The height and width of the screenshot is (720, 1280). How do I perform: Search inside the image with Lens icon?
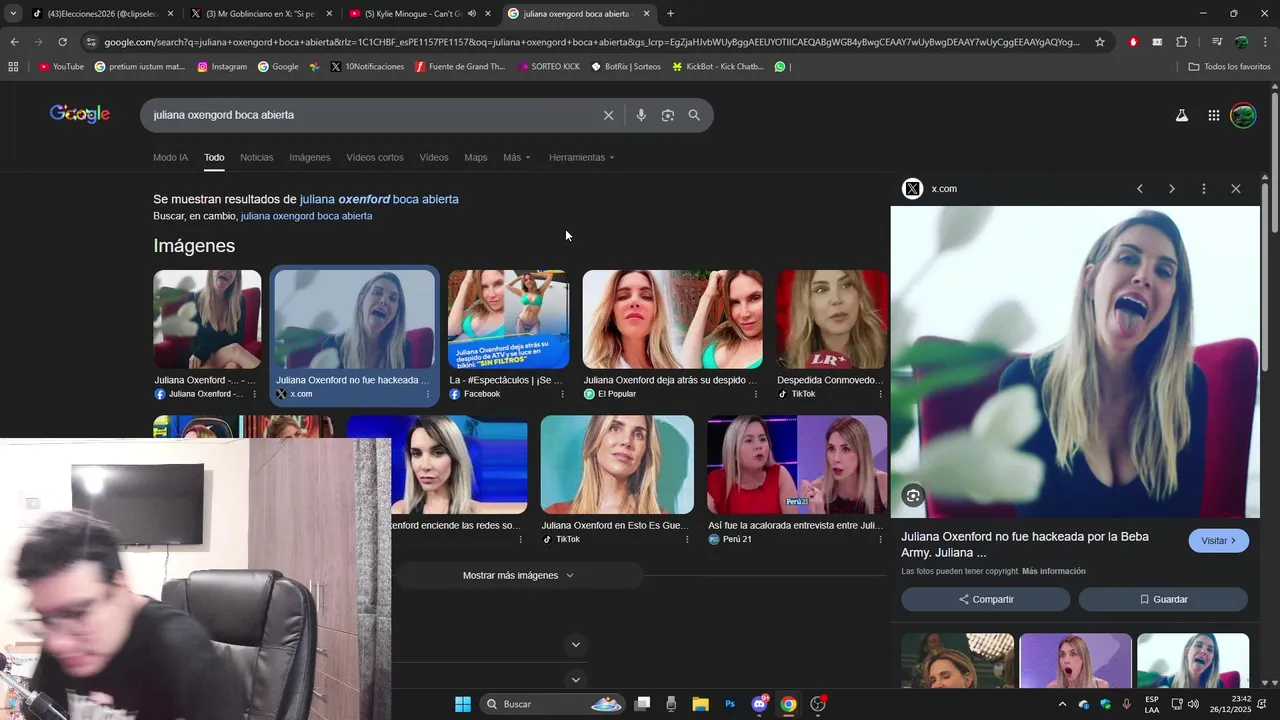click(913, 495)
